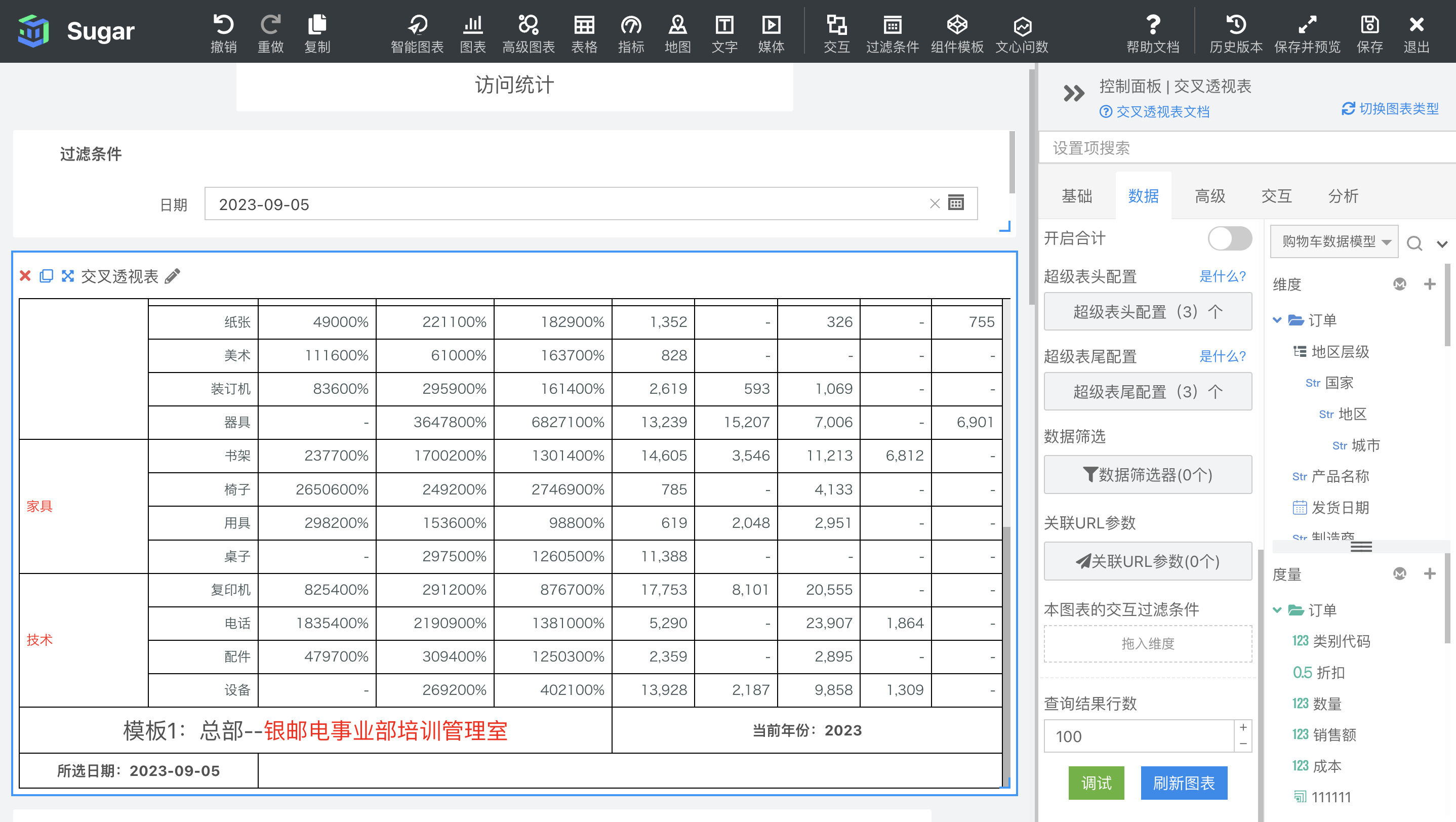Click the 日期 input showing 2023-09-05

591,204
